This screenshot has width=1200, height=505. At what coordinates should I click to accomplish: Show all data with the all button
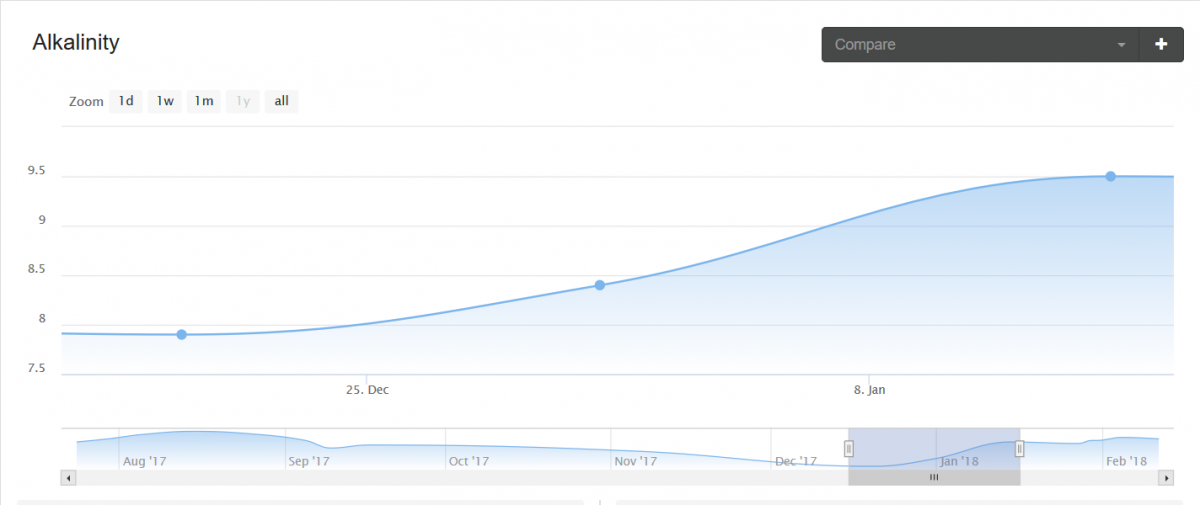[282, 101]
